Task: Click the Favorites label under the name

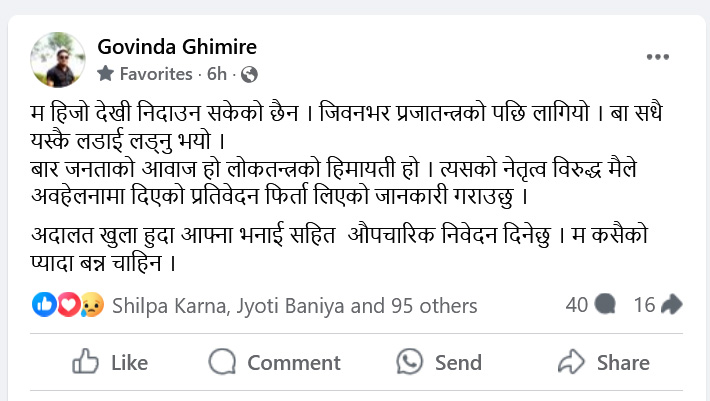Action: pos(155,74)
